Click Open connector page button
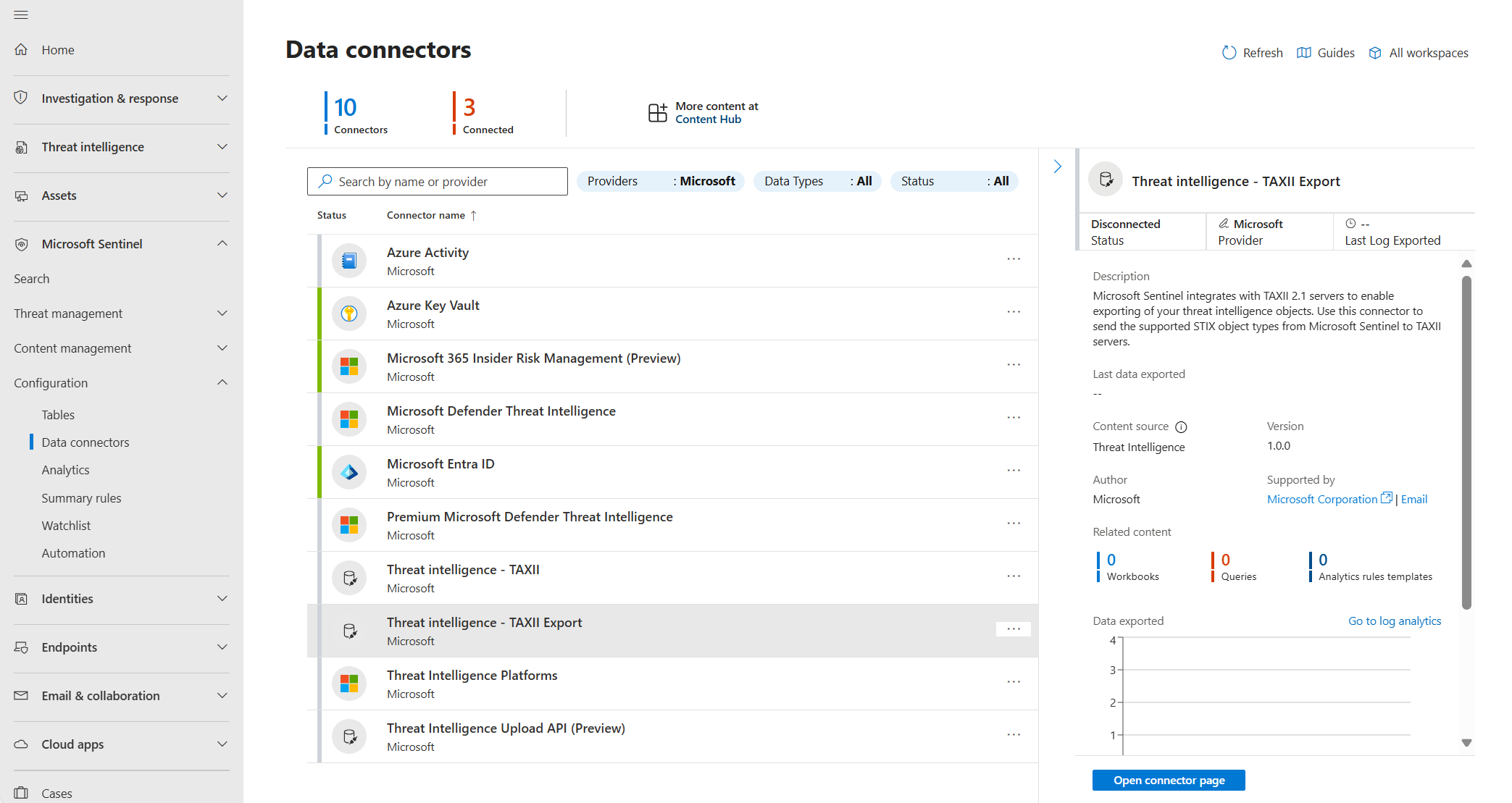This screenshot has width=1512, height=803. (1168, 780)
